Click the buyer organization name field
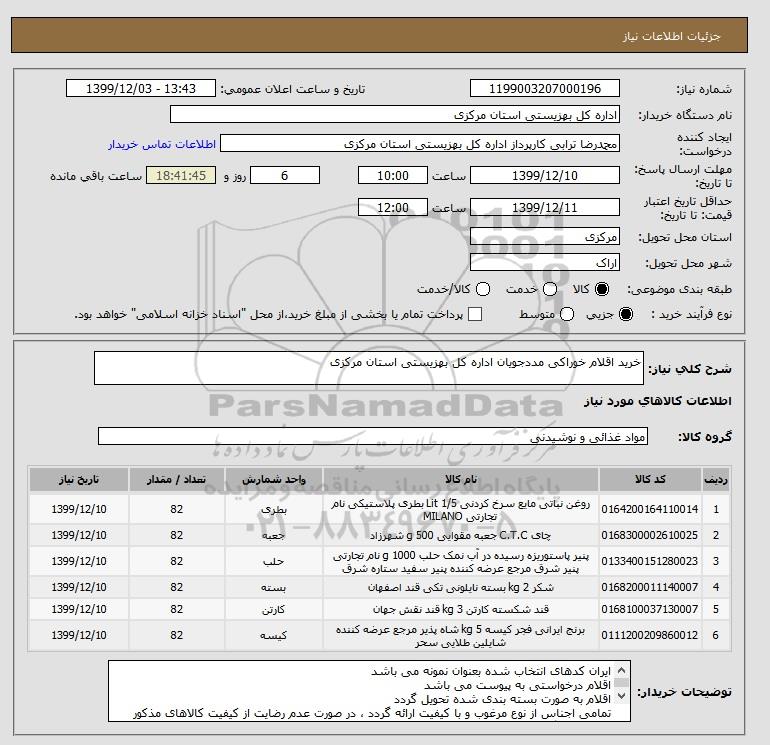 click(394, 114)
